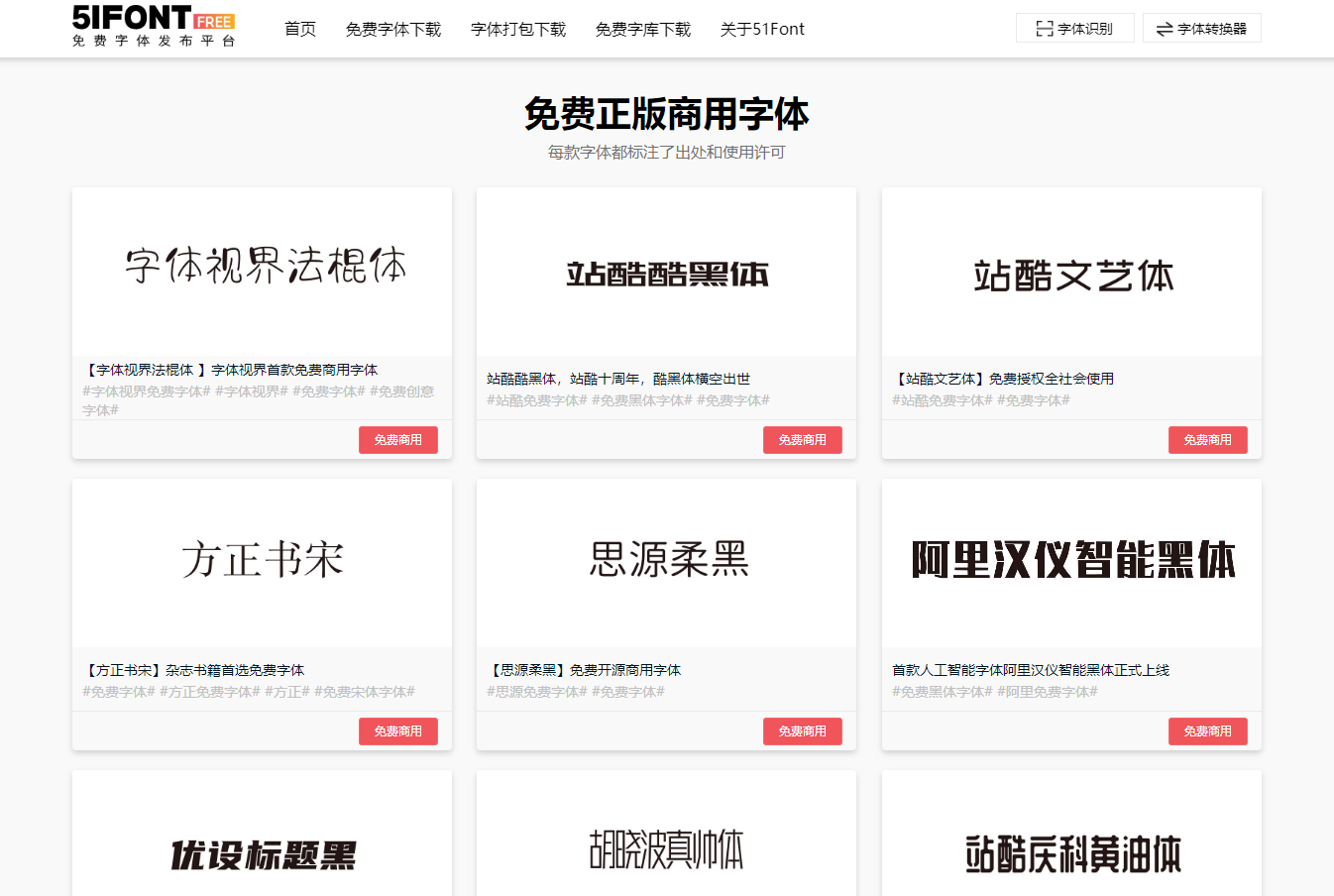
Task: Click the 字体识别 button
Action: (1074, 29)
